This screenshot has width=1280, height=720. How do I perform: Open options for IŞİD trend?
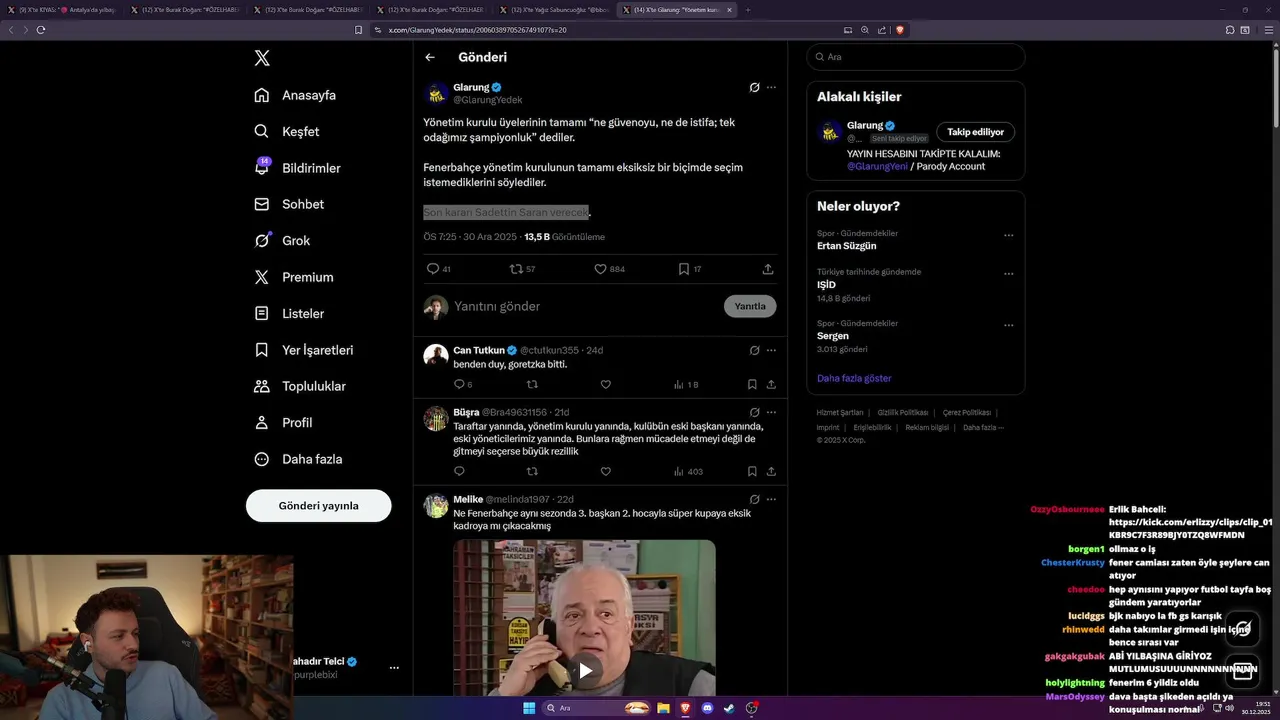tap(1008, 274)
